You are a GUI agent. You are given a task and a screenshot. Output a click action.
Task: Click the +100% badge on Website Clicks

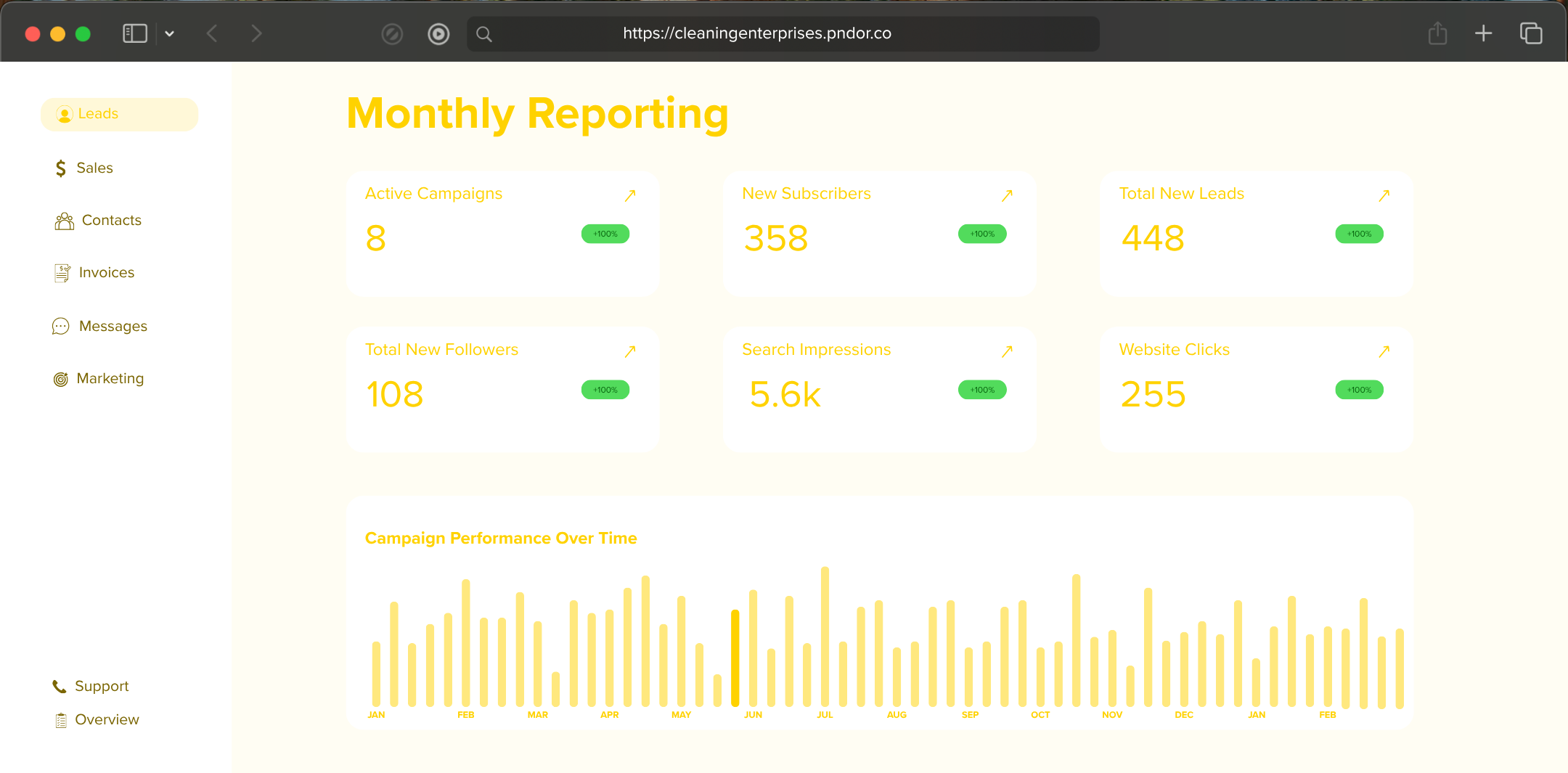(1360, 390)
